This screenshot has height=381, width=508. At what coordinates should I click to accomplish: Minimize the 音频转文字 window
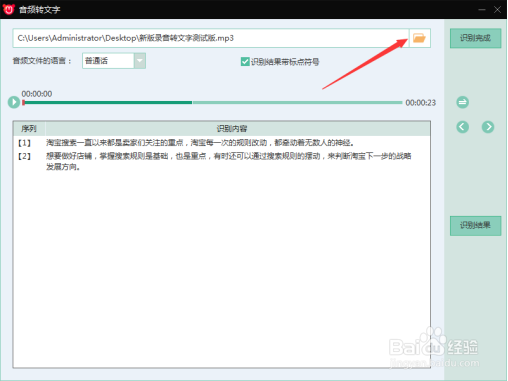pyautogui.click(x=482, y=10)
